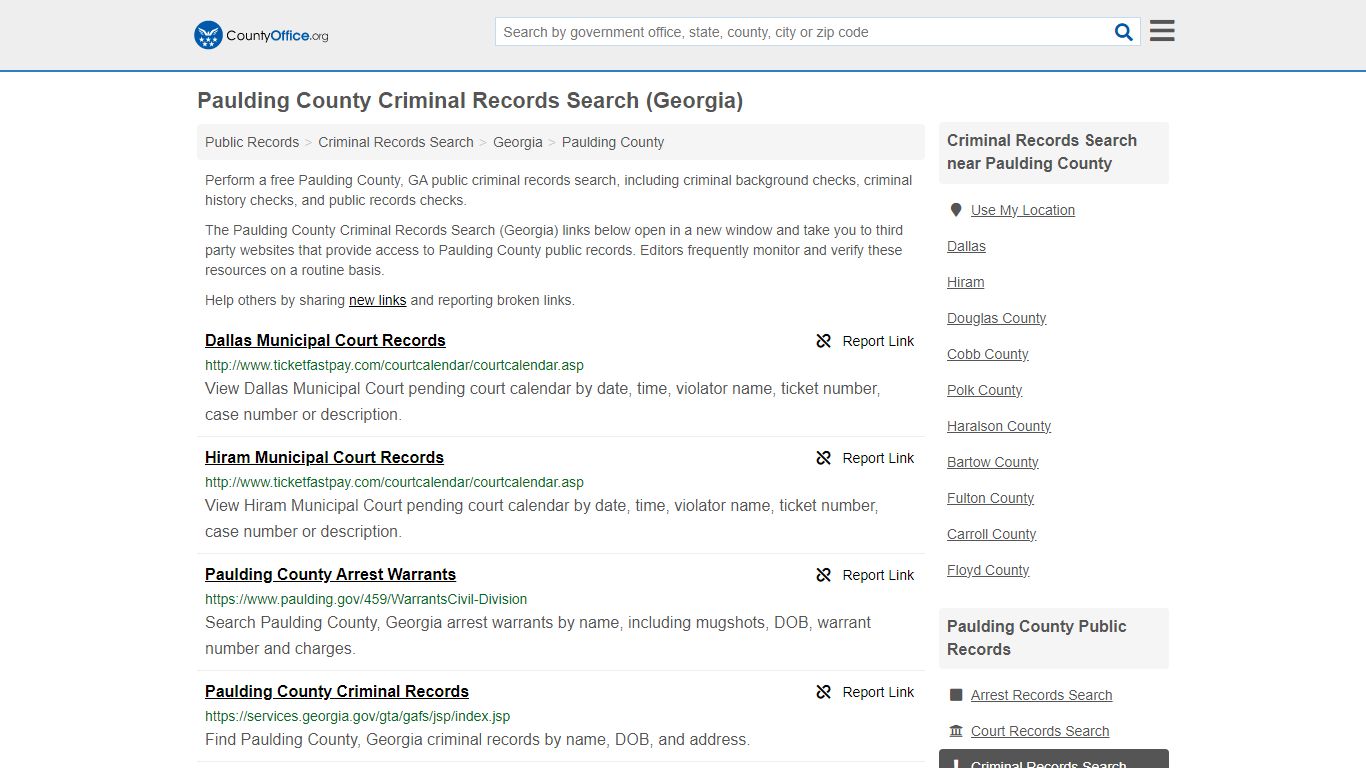Select Georgia in the breadcrumb trail
1366x768 pixels.
pyautogui.click(x=517, y=142)
